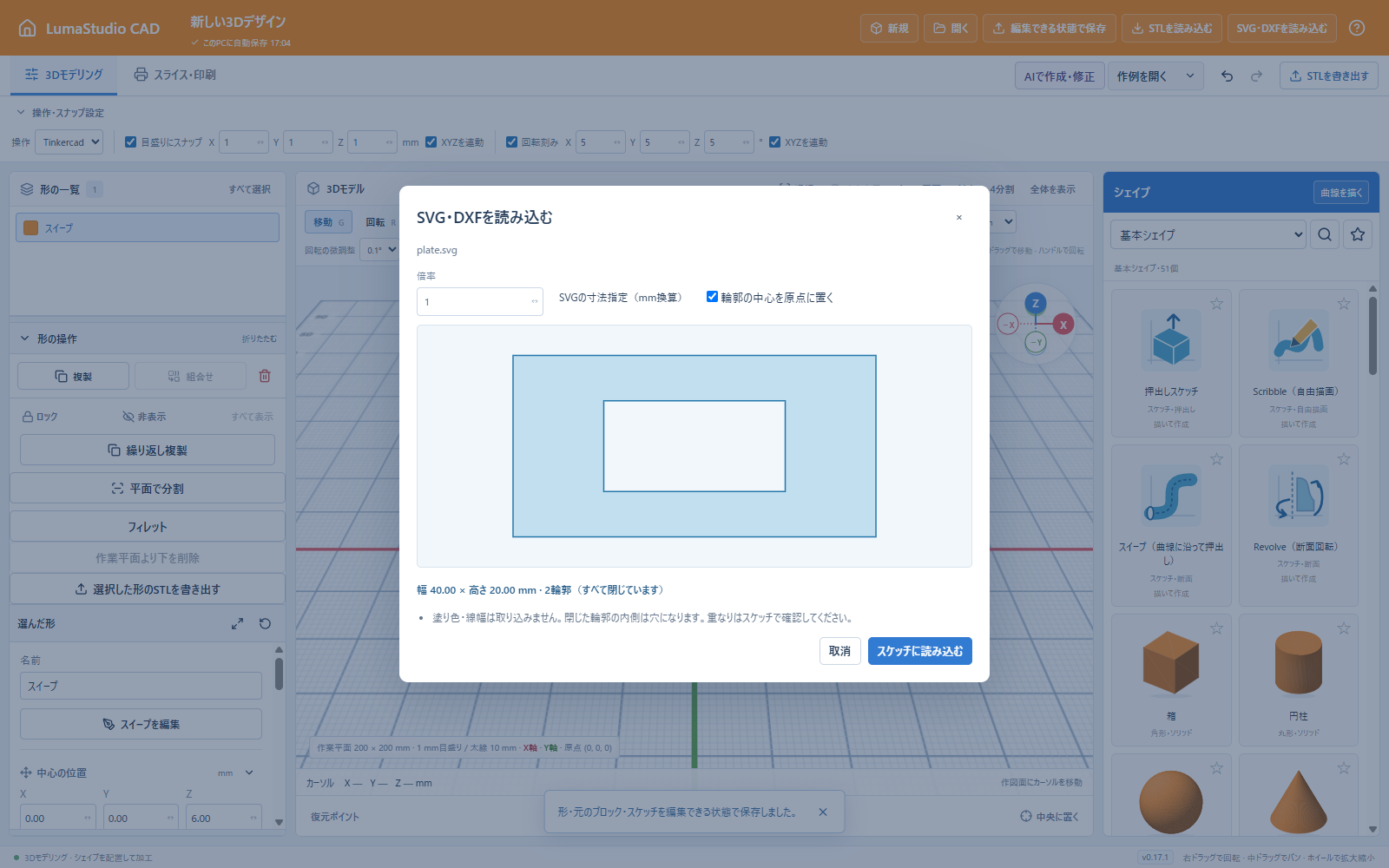Viewport: 1389px width, 868px height.
Task: Toggle 回転刻み checkbox
Action: tap(511, 142)
